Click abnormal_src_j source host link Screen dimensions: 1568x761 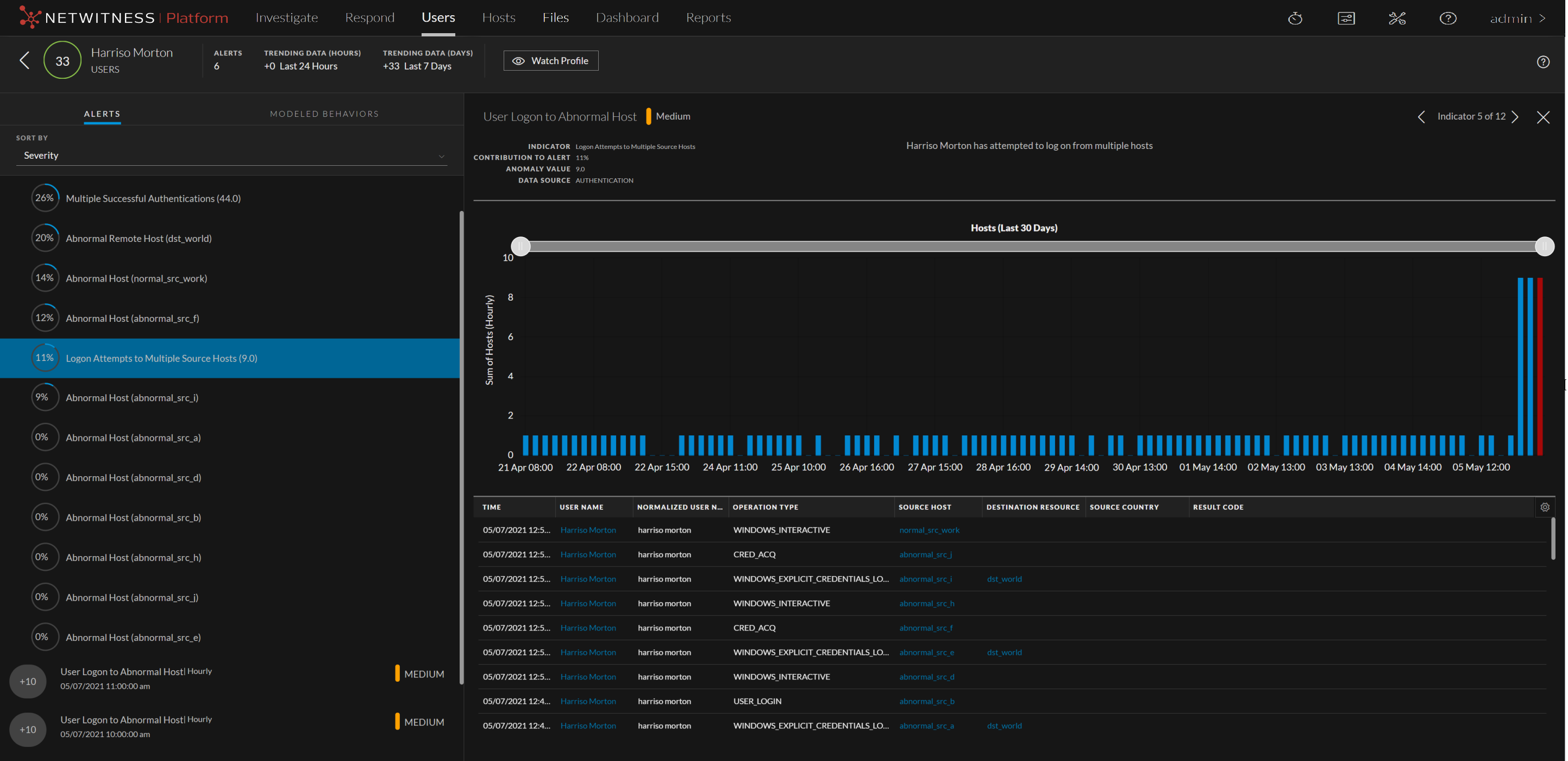(x=925, y=554)
